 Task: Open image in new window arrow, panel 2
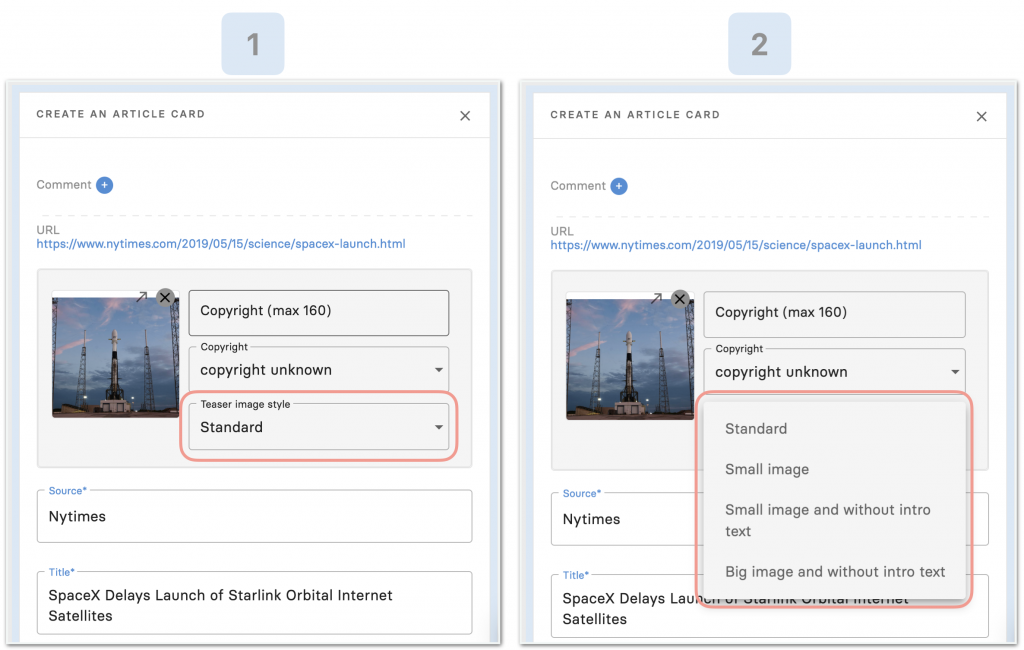(656, 298)
